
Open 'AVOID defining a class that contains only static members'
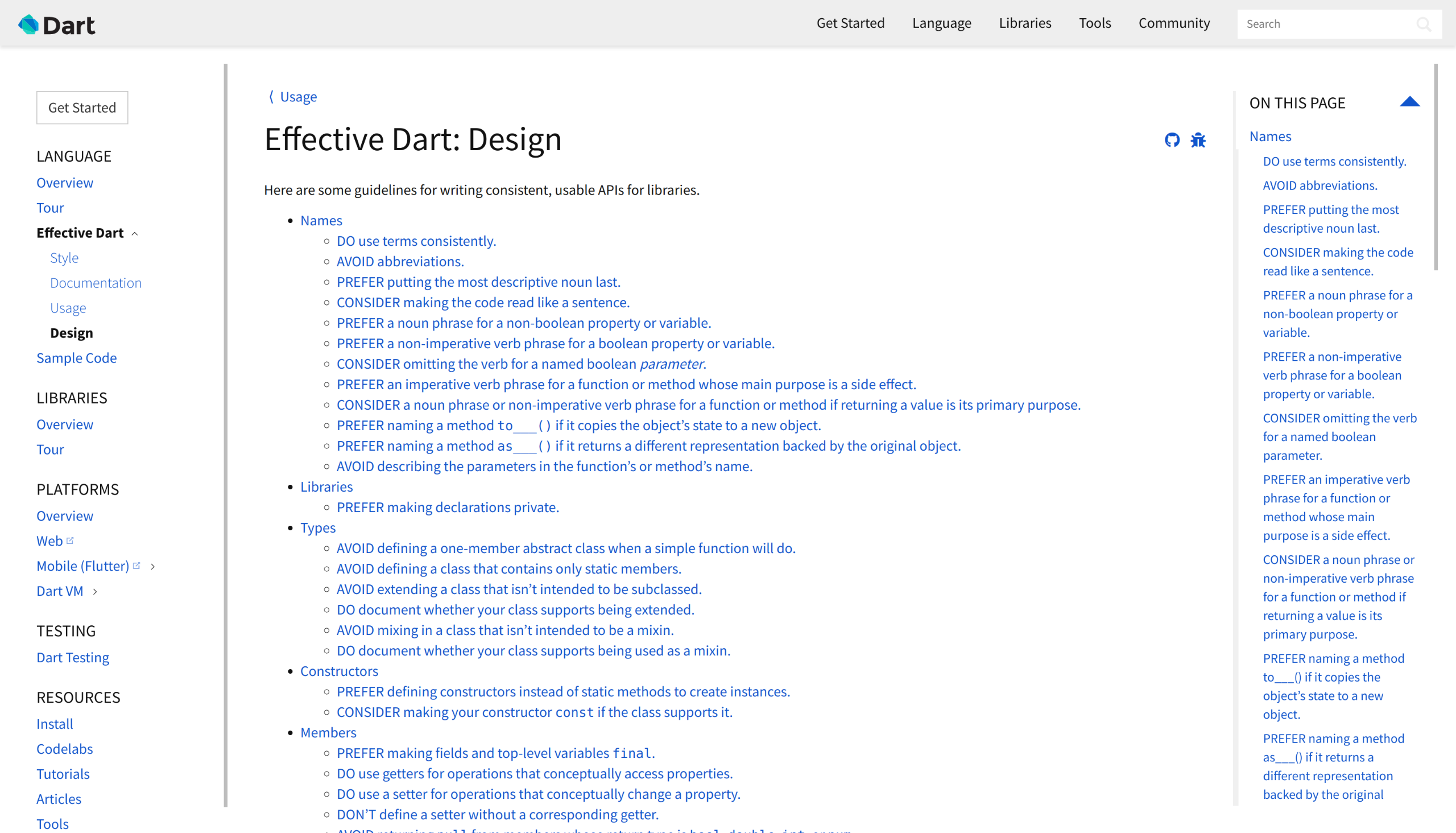click(509, 568)
